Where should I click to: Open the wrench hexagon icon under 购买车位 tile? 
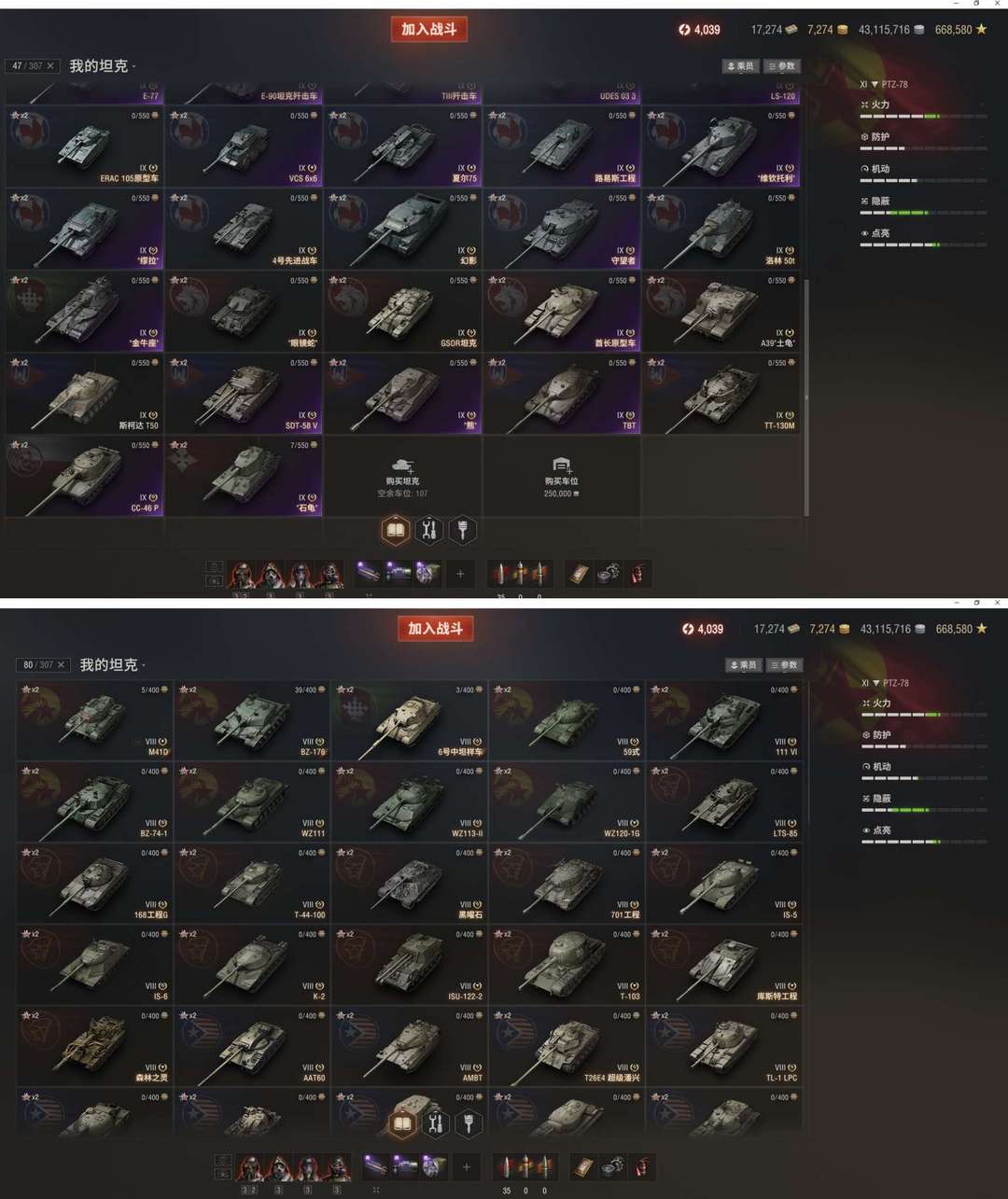(429, 531)
